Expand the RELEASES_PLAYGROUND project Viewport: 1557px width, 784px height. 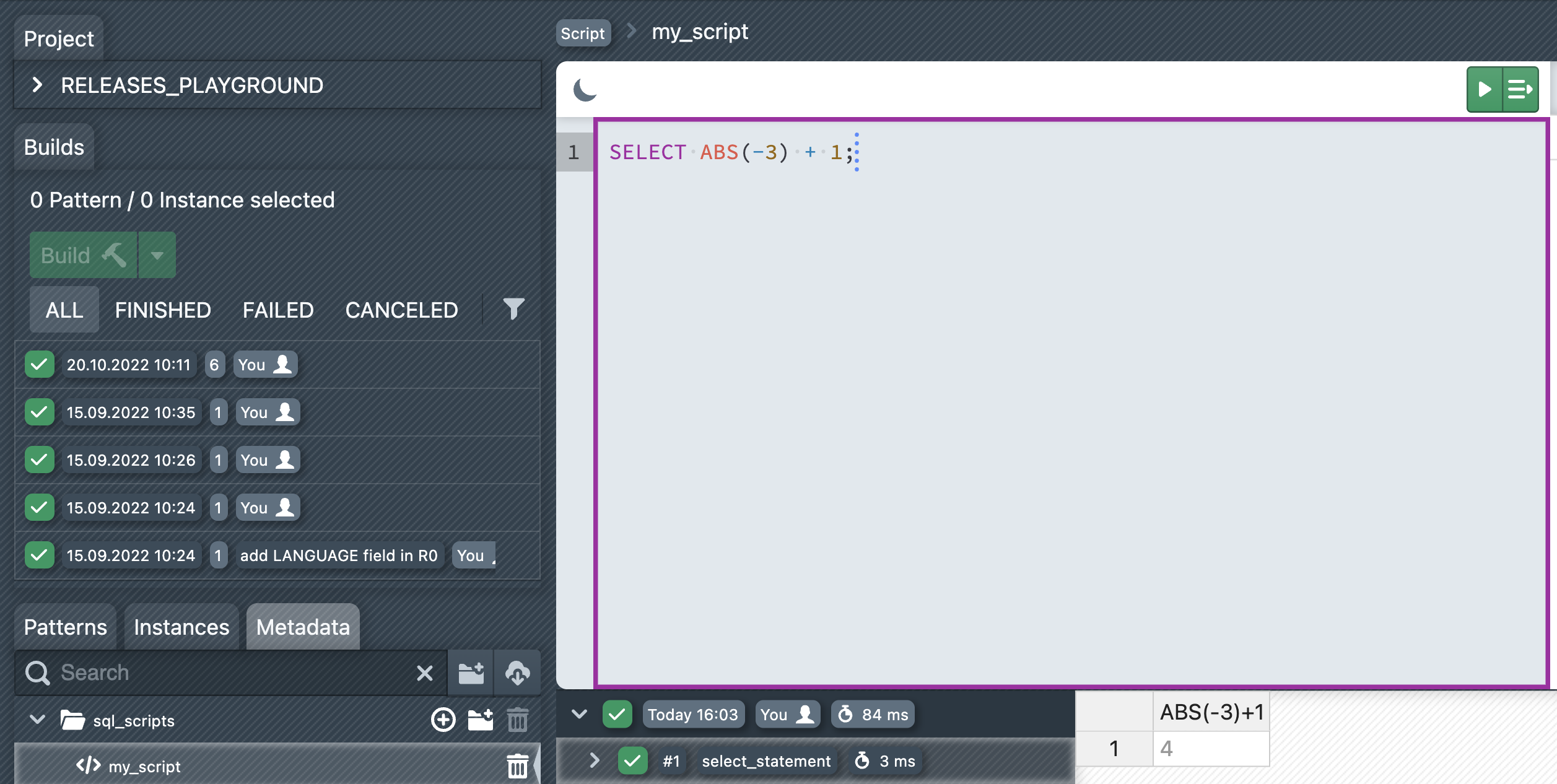(x=37, y=85)
